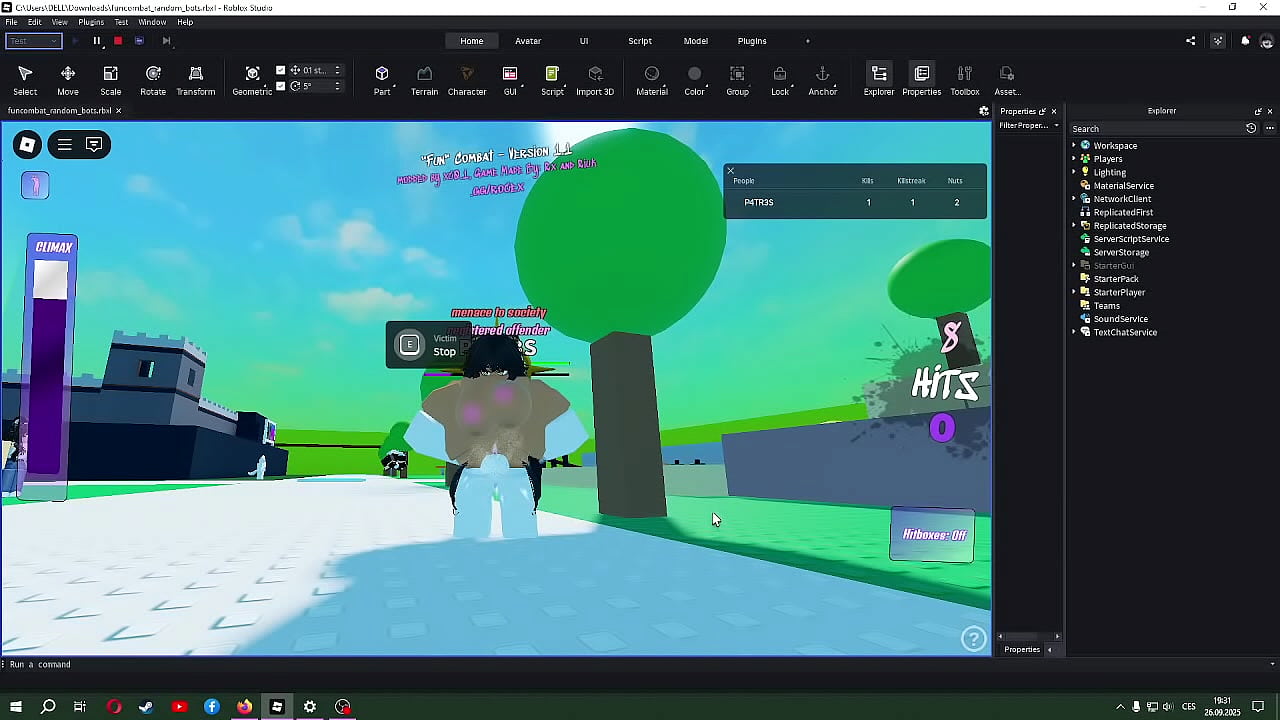The height and width of the screenshot is (720, 1280).
Task: Stop the running playtest
Action: (117, 41)
